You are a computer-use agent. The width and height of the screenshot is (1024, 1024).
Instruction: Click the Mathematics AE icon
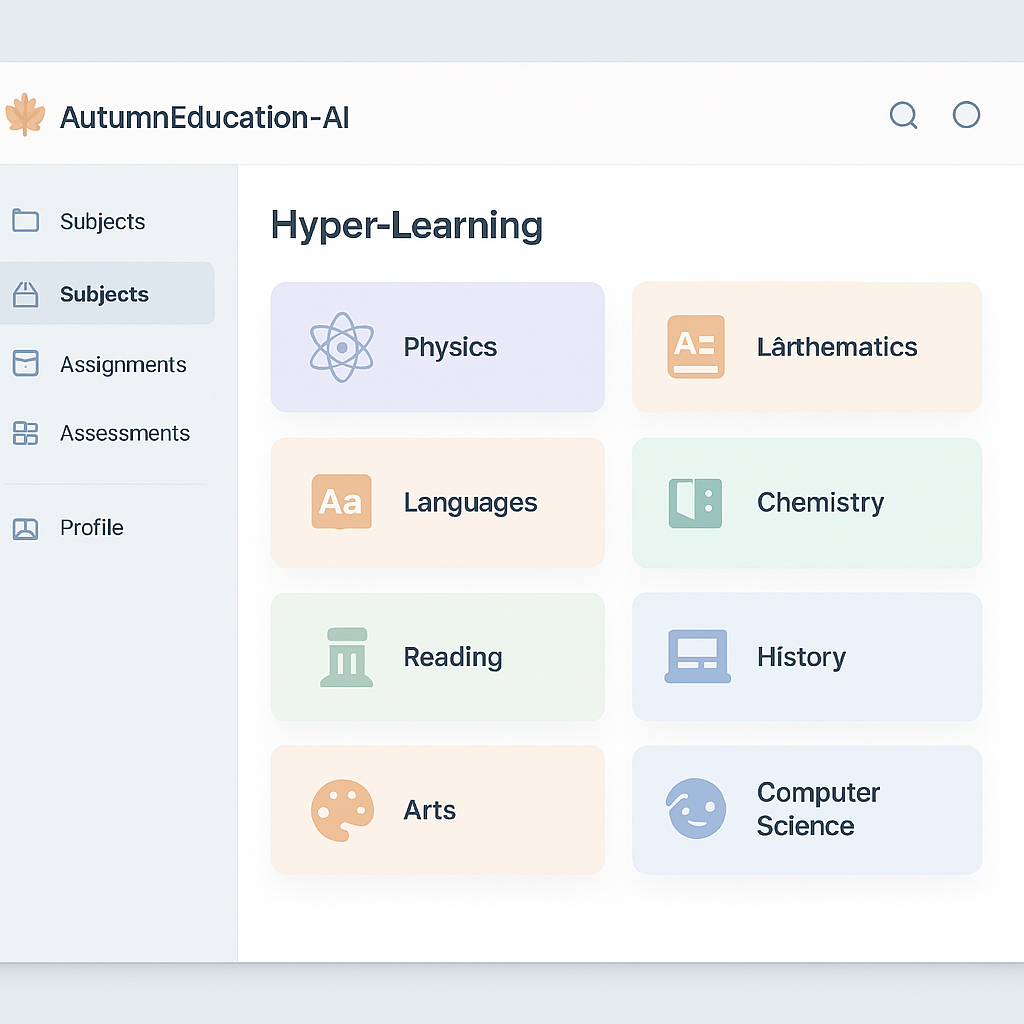[x=697, y=347]
